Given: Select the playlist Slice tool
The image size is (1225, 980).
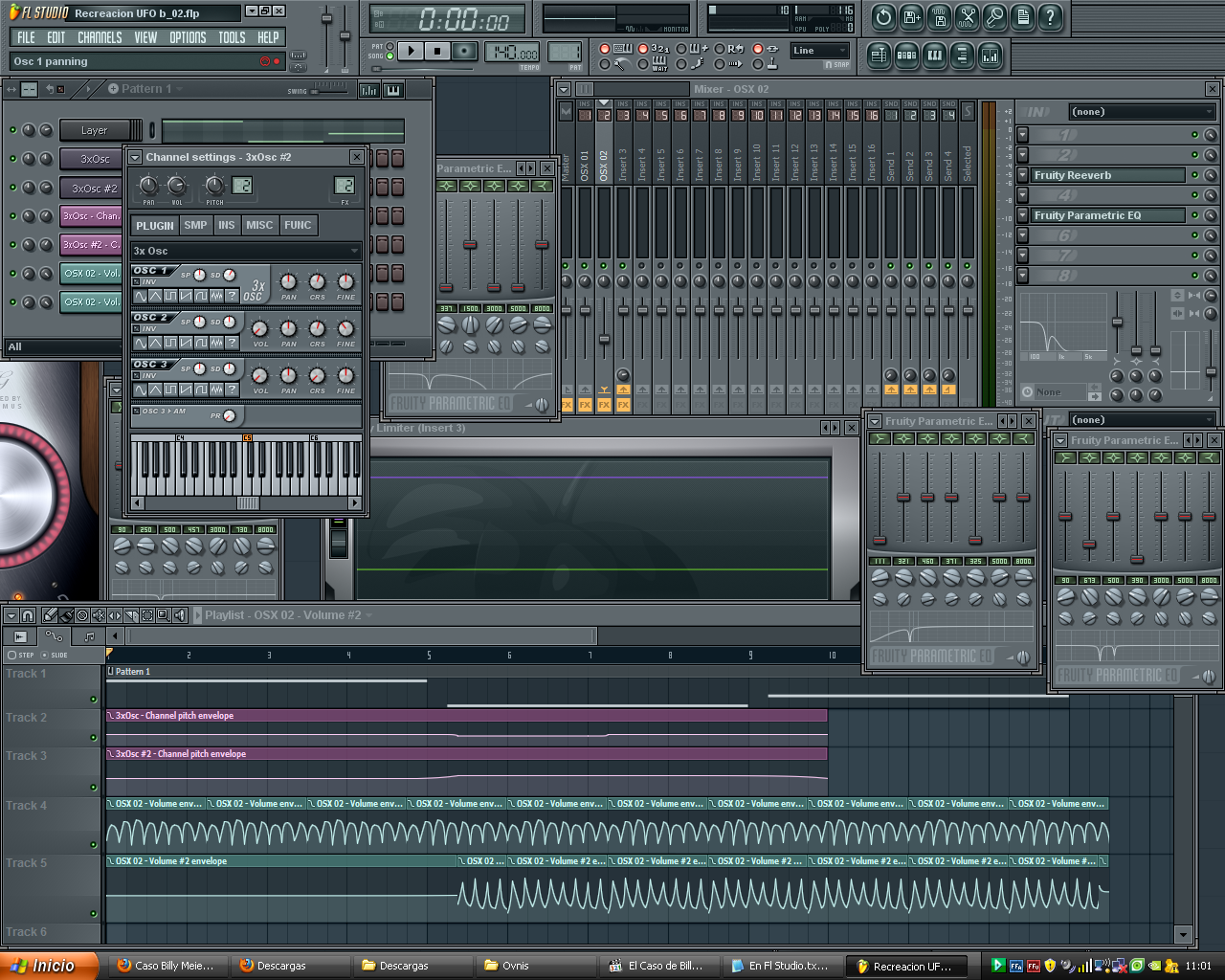Looking at the screenshot, I should [131, 615].
